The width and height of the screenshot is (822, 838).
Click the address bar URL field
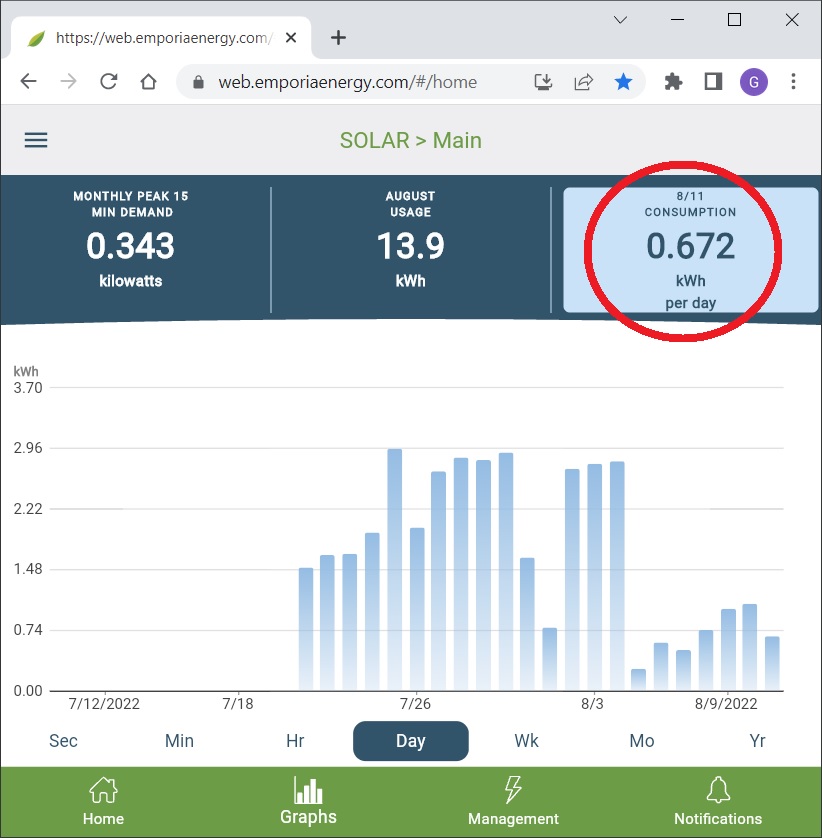click(x=347, y=82)
